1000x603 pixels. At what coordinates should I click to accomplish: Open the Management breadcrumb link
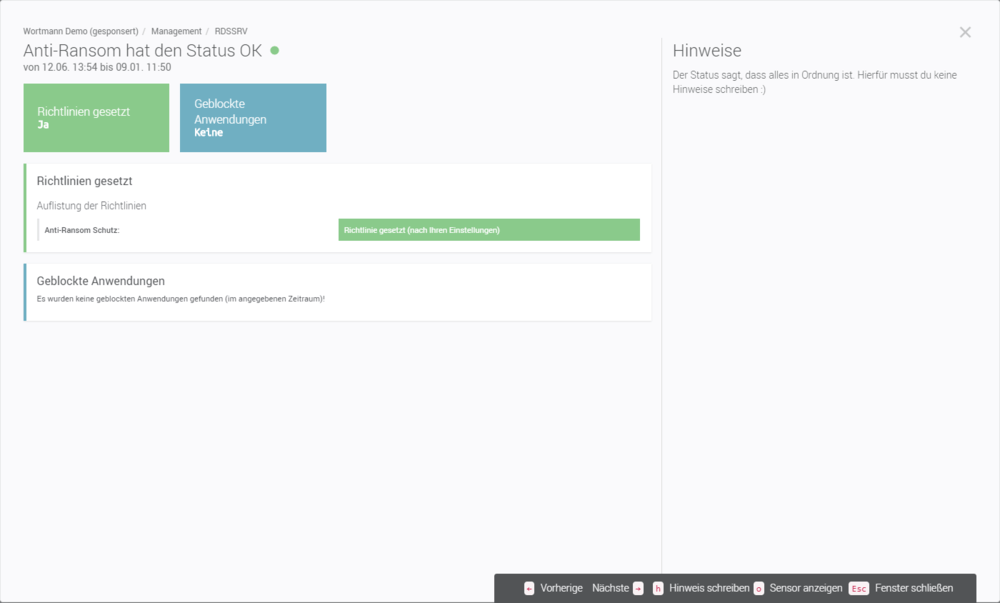coord(176,31)
